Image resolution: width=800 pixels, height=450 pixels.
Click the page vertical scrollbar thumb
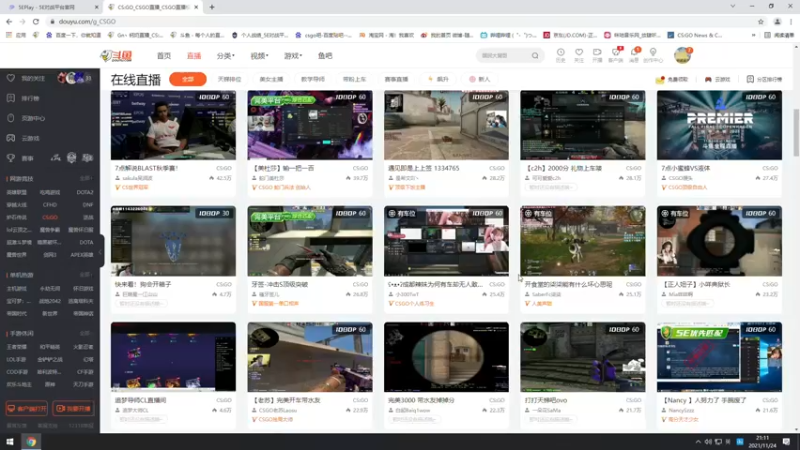(796, 133)
